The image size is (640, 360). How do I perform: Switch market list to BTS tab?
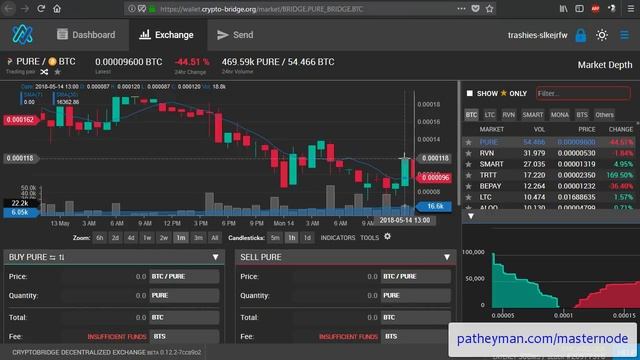(582, 115)
